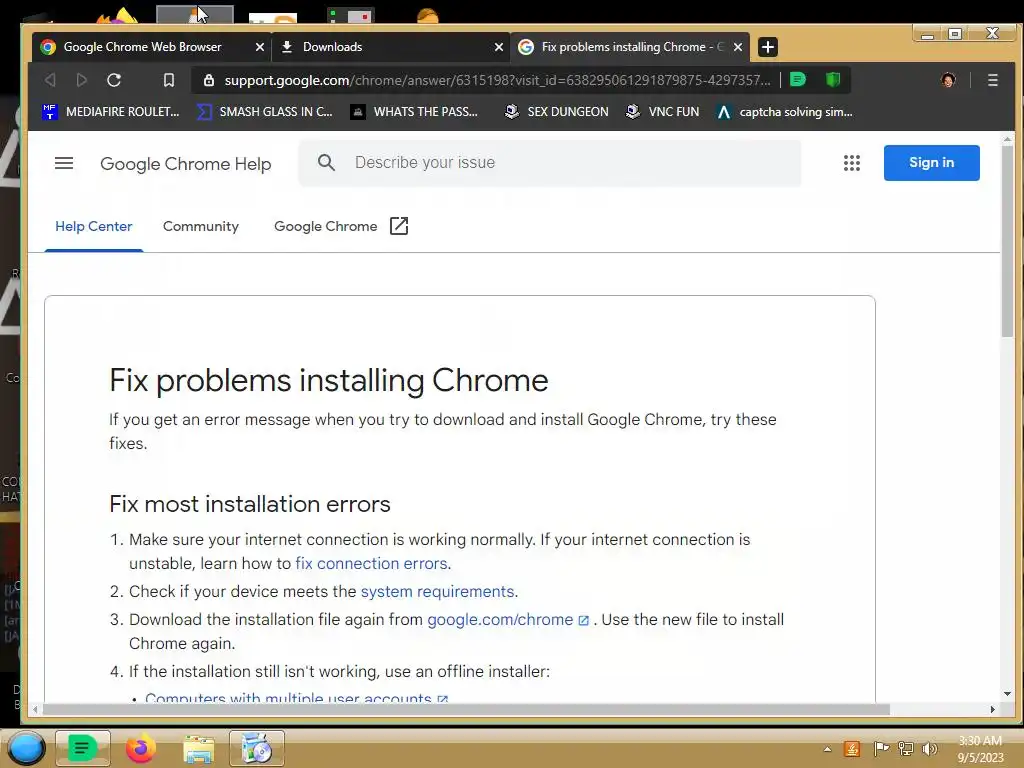Open Google Chrome external link tab

(x=341, y=227)
